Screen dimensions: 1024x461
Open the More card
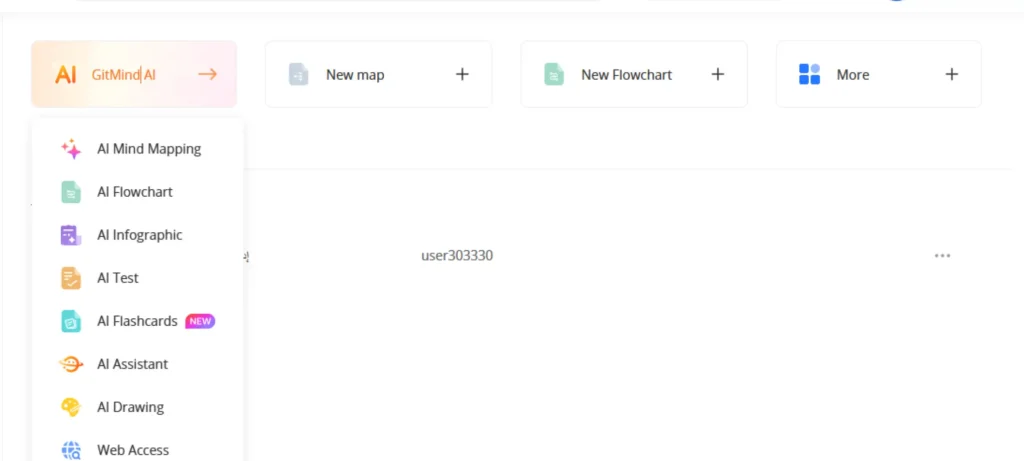(878, 74)
